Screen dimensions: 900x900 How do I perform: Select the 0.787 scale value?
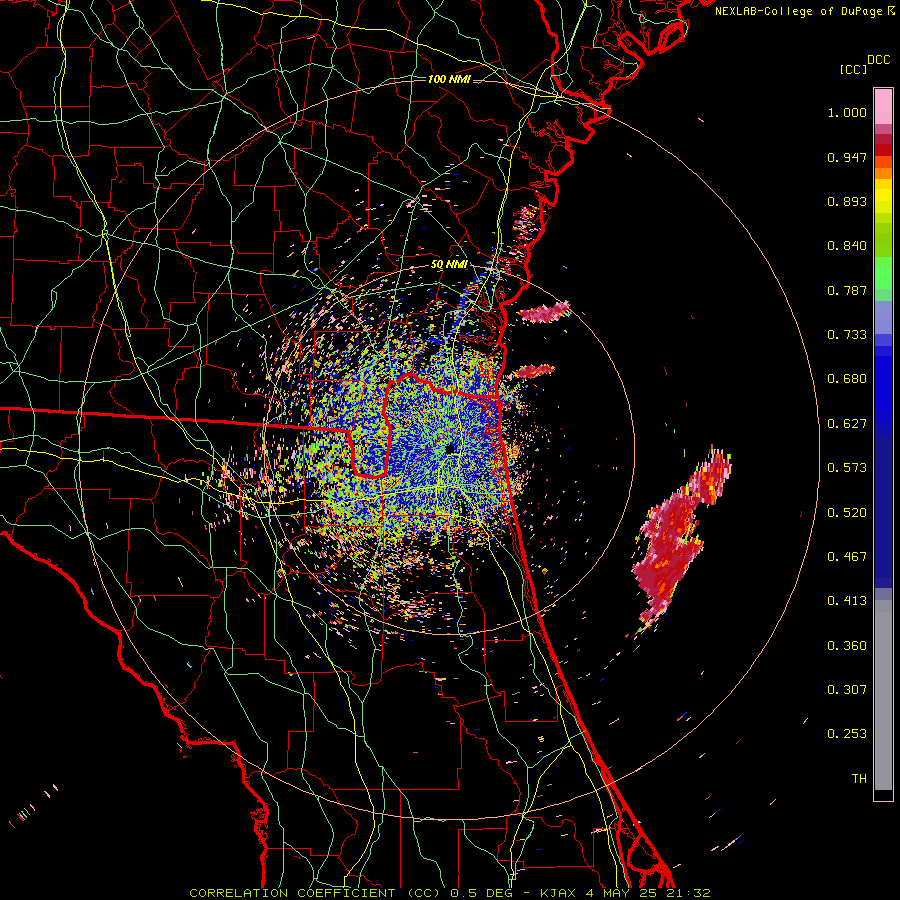[x=847, y=290]
